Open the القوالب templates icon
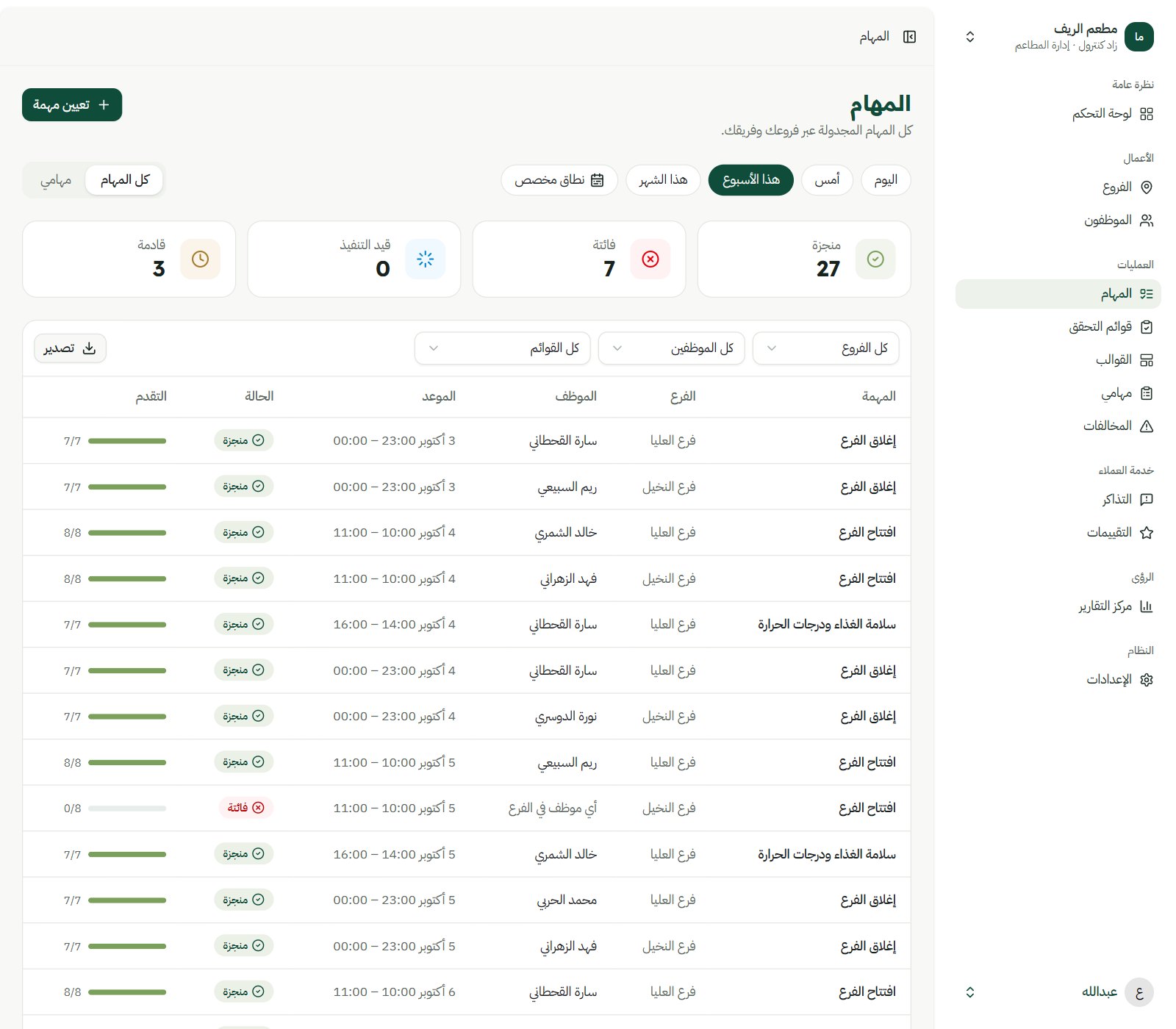This screenshot has width=1176, height=1029. pos(1146,360)
